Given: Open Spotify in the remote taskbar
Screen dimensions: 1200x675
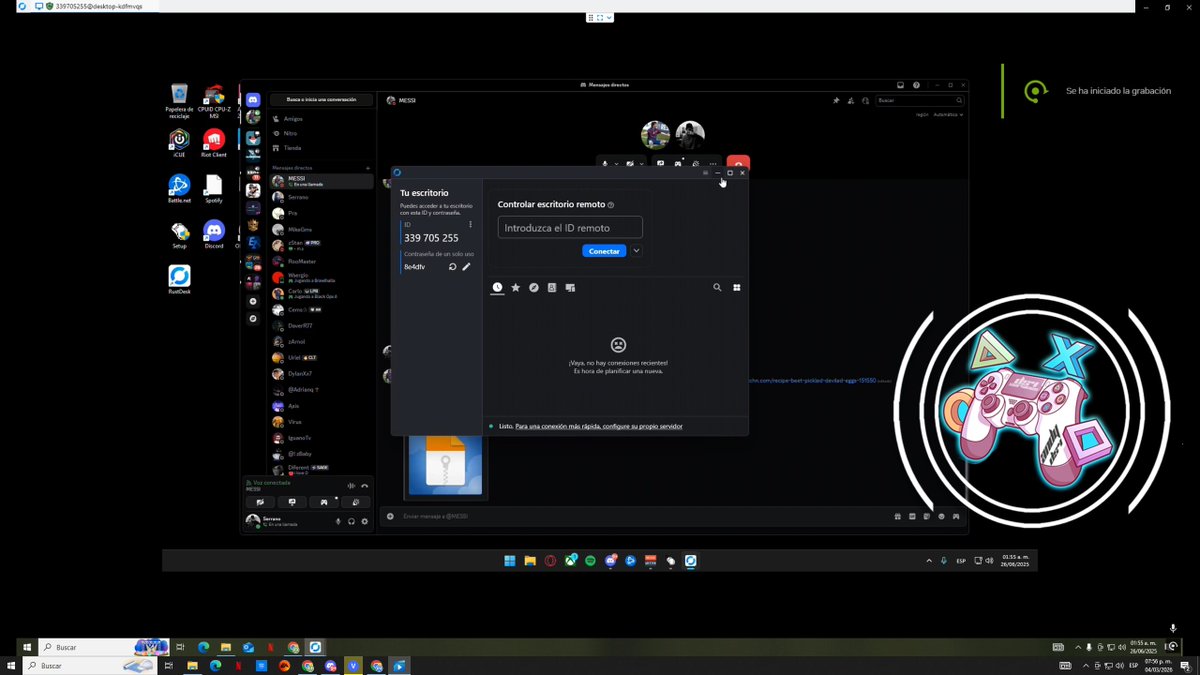Looking at the screenshot, I should [590, 561].
